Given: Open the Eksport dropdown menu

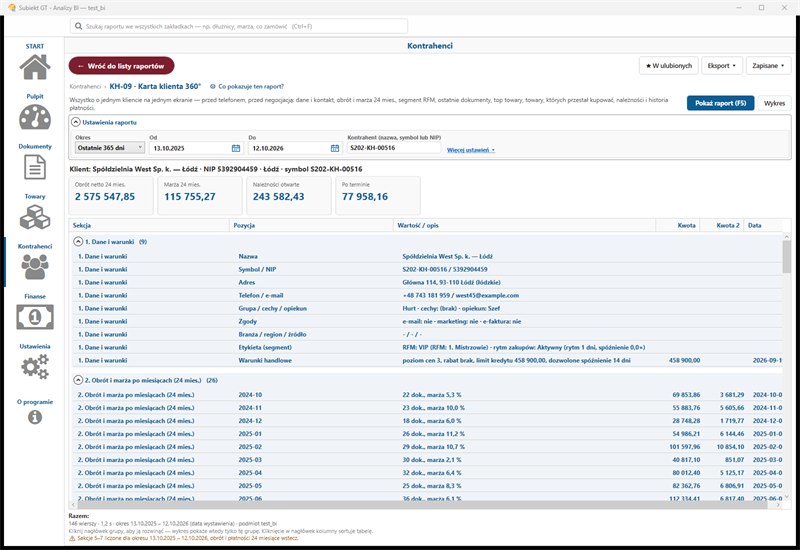Looking at the screenshot, I should click(x=721, y=66).
